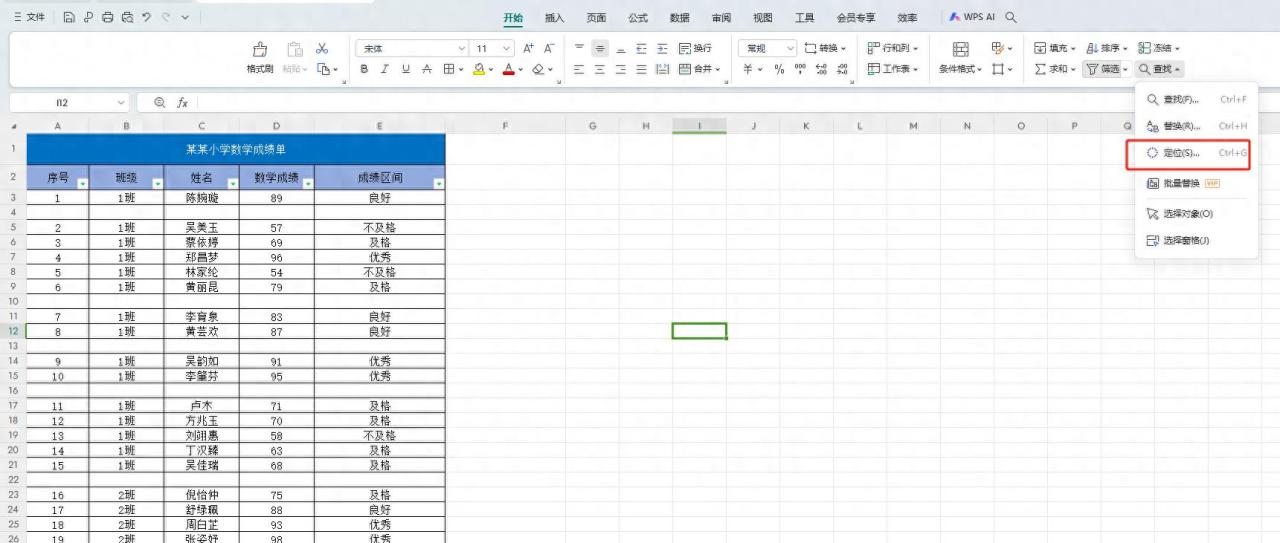Screen dimensions: 1280x543
Task: Open the 文件 (File) menu
Action: point(29,17)
